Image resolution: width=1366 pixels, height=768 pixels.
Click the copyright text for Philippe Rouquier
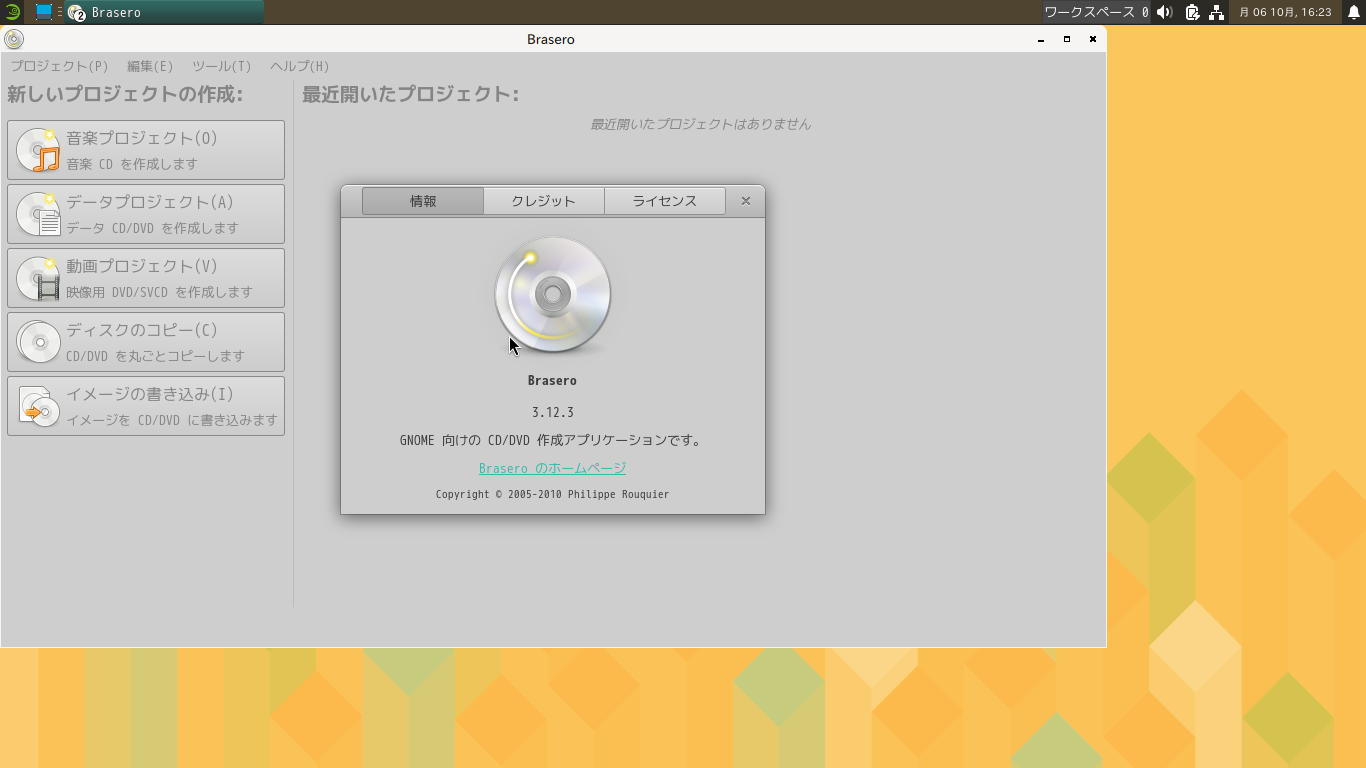553,494
